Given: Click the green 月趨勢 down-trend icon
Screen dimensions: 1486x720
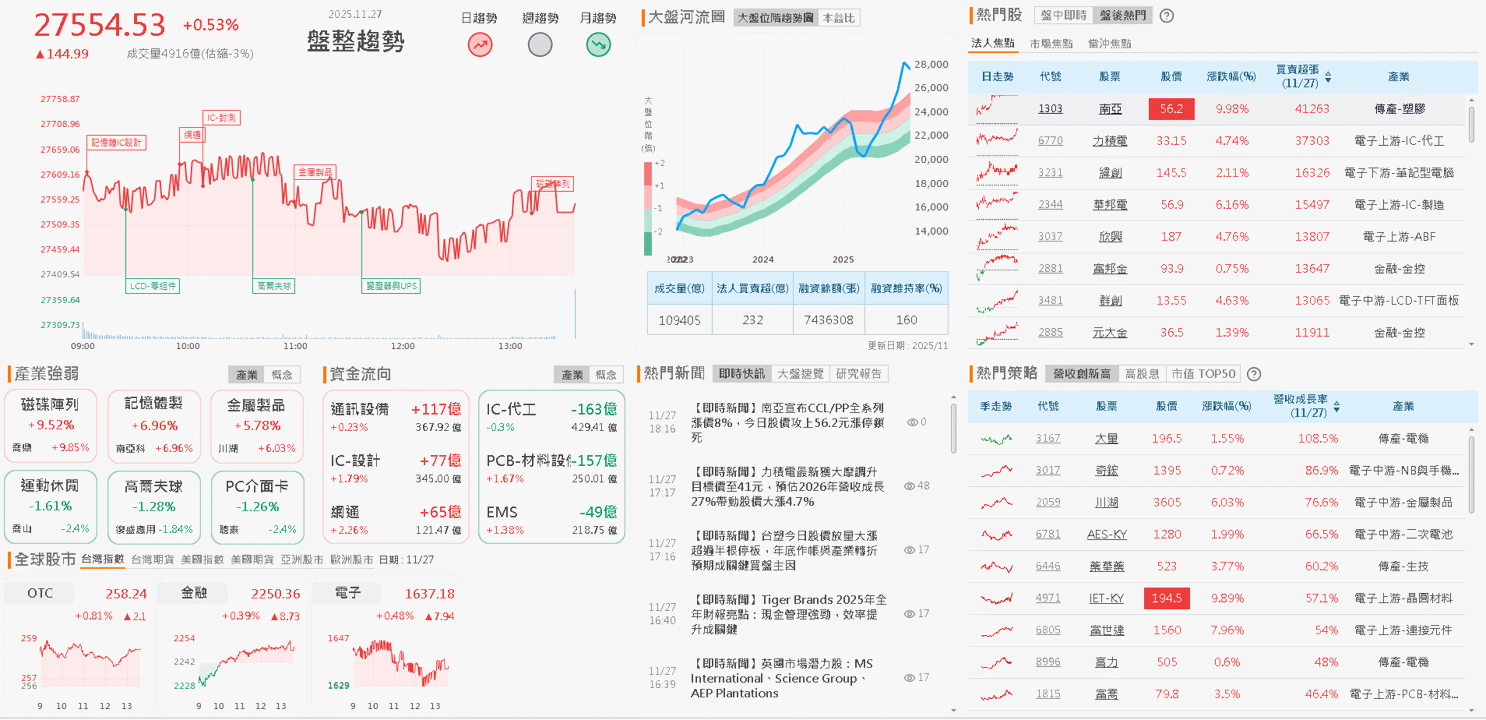Looking at the screenshot, I should click(x=598, y=45).
